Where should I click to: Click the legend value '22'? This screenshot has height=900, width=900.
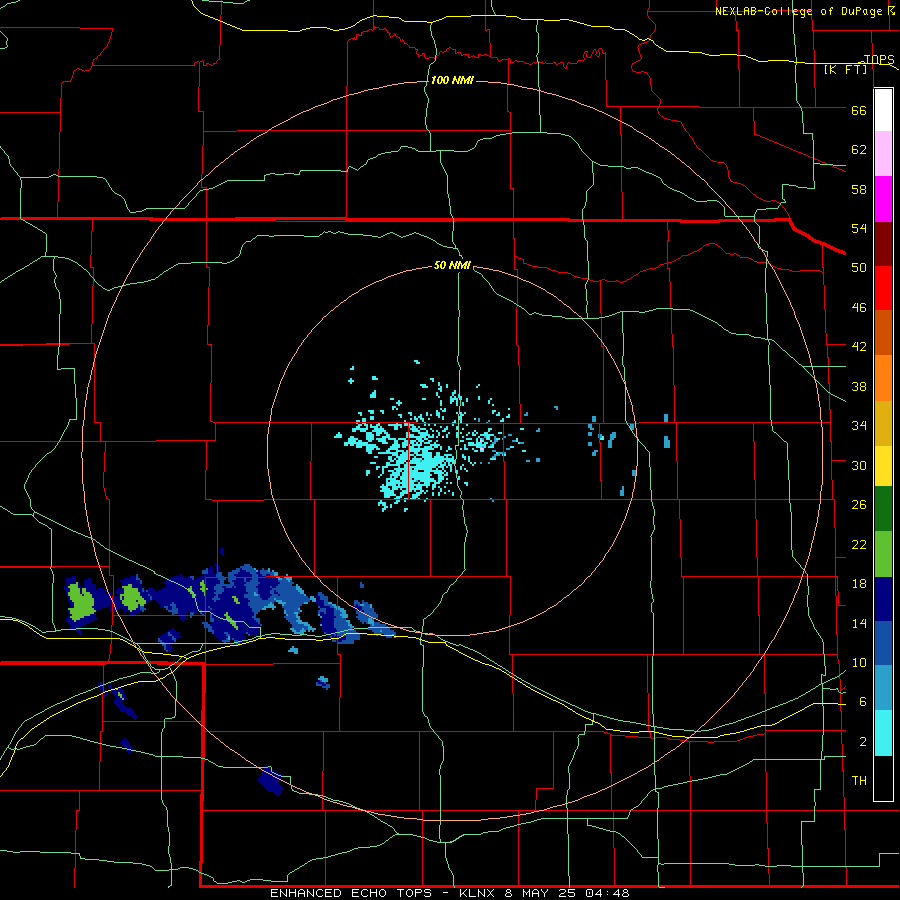[859, 545]
